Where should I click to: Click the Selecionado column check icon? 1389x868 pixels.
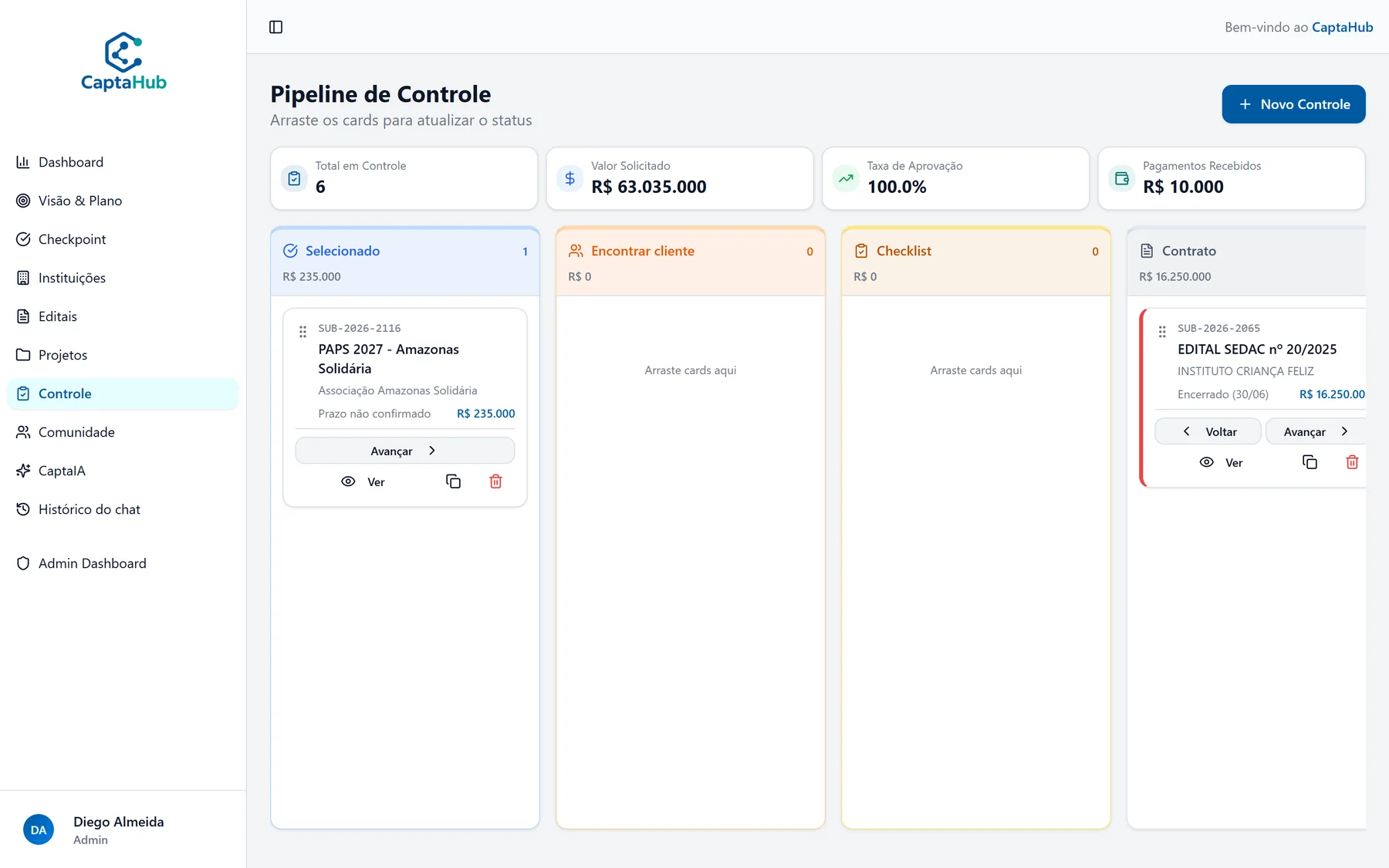[x=290, y=251]
